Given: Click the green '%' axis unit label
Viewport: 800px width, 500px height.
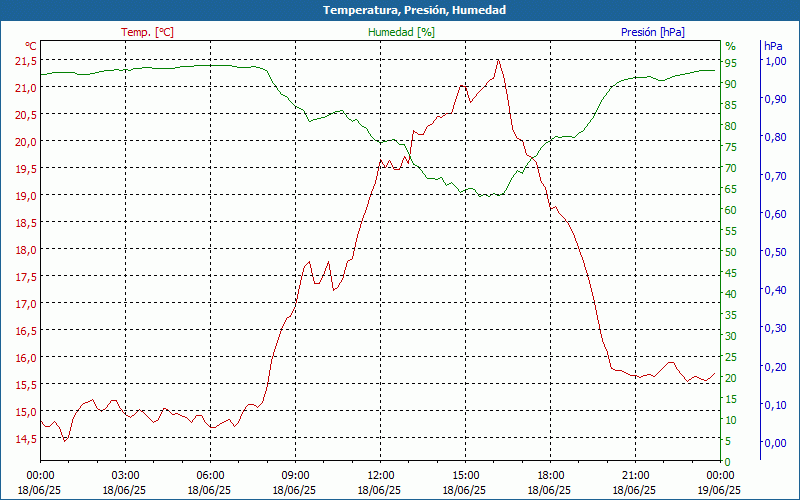Looking at the screenshot, I should tap(731, 46).
